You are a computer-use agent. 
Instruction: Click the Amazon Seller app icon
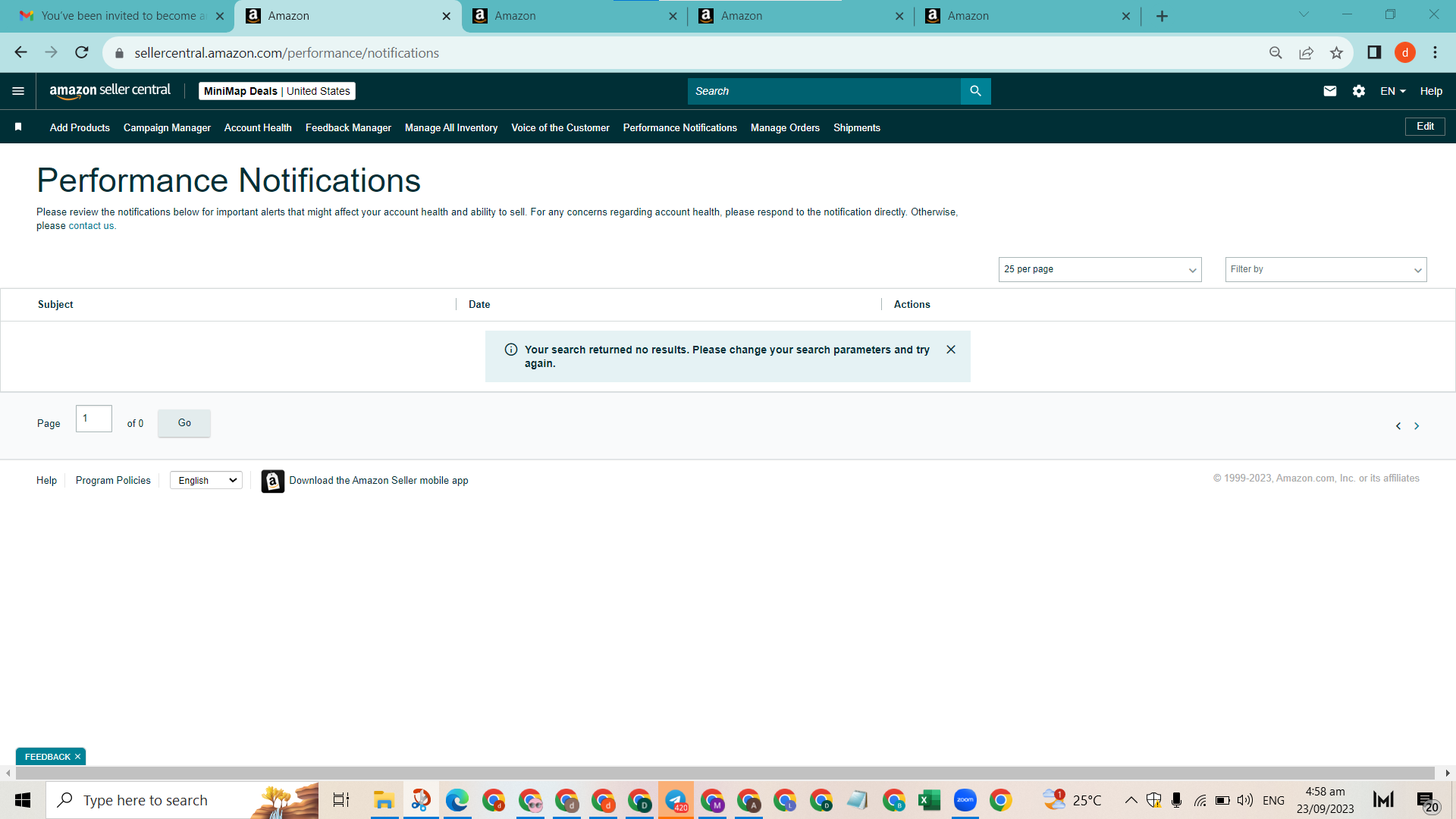coord(273,482)
